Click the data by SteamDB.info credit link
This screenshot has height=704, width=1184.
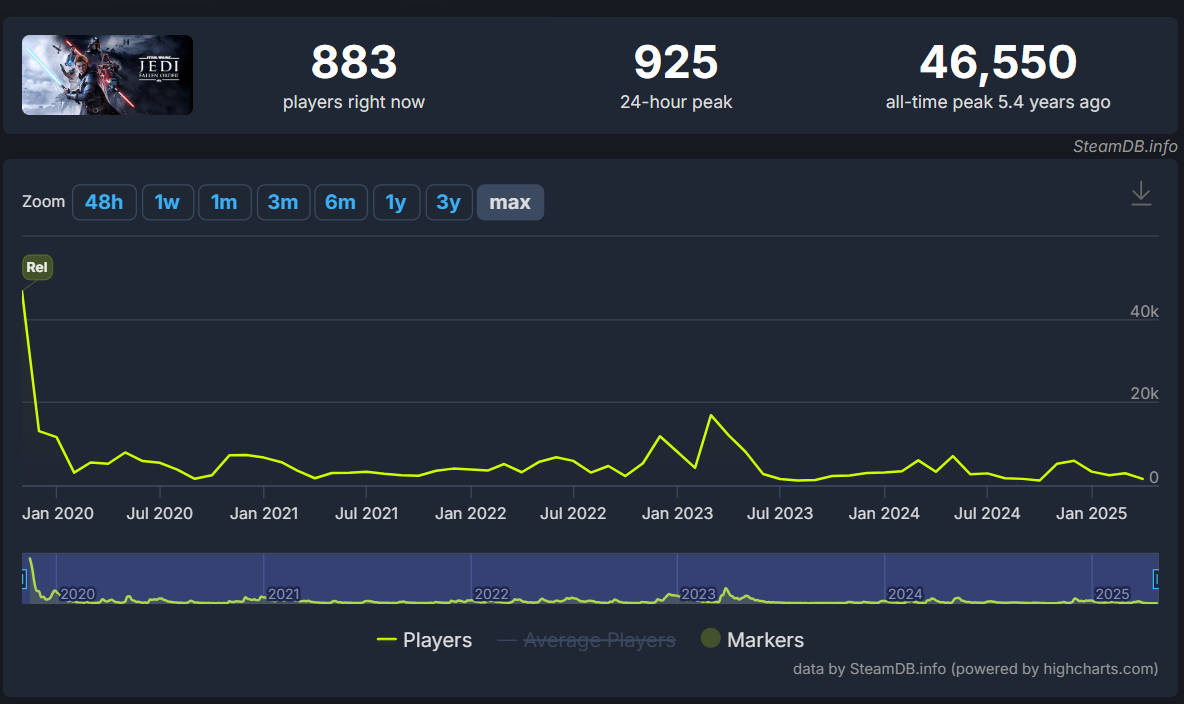pos(975,668)
